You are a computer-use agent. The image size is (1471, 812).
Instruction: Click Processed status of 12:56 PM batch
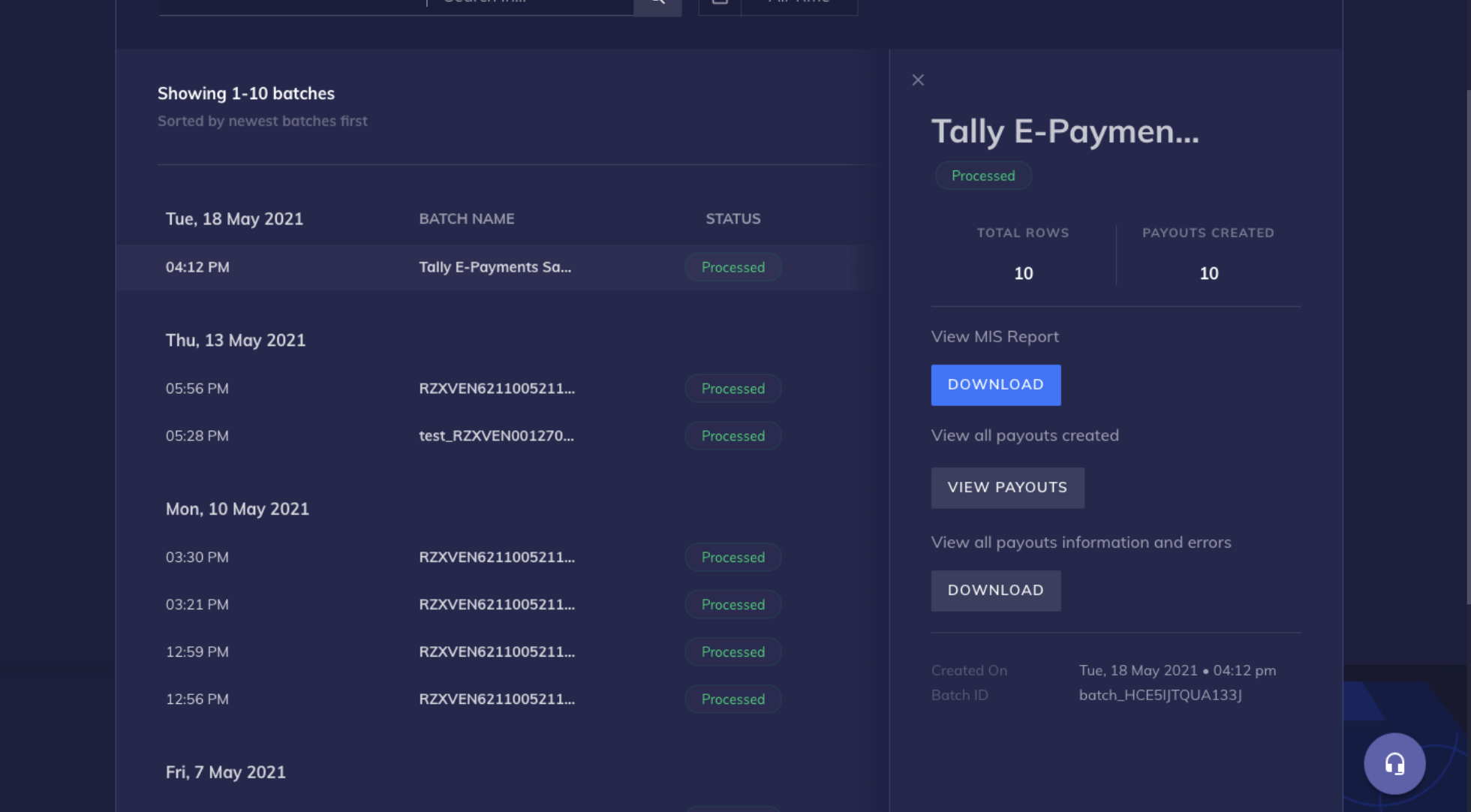pyautogui.click(x=733, y=699)
